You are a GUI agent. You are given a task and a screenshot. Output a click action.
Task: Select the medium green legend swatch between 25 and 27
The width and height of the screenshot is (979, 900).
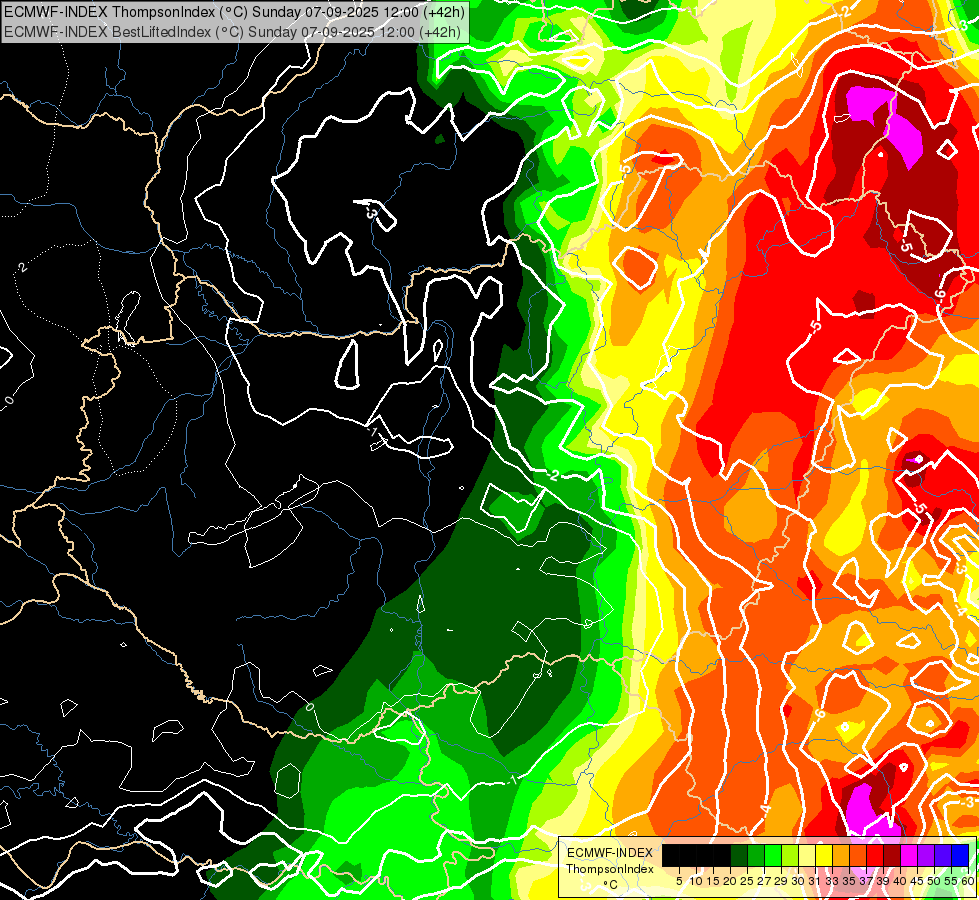coord(756,855)
